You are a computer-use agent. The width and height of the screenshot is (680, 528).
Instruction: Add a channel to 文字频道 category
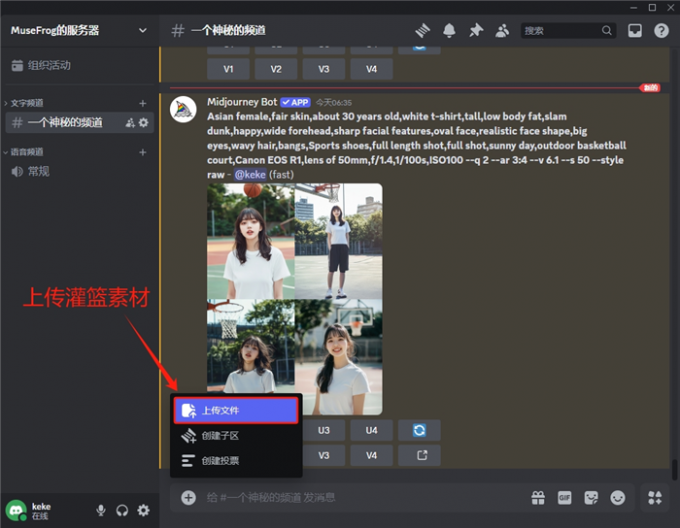point(143,103)
